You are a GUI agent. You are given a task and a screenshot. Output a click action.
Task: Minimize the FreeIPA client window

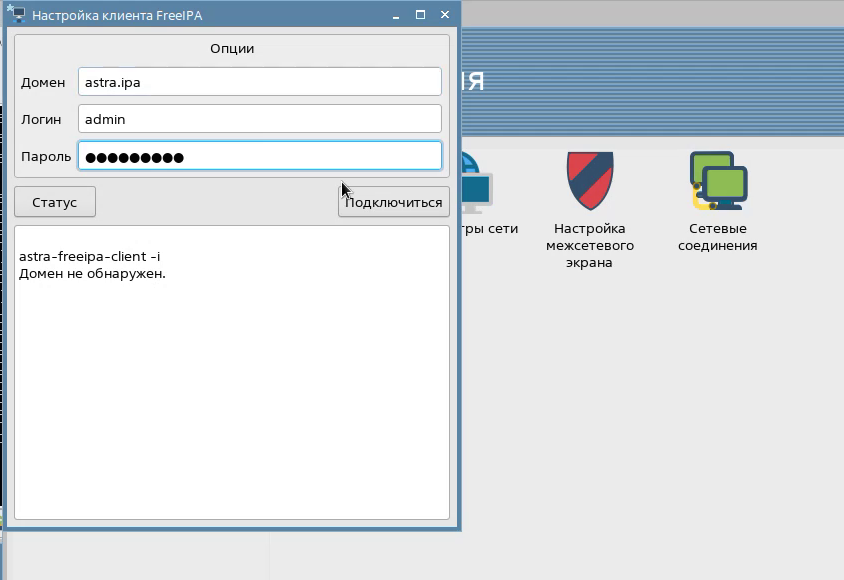click(x=396, y=16)
